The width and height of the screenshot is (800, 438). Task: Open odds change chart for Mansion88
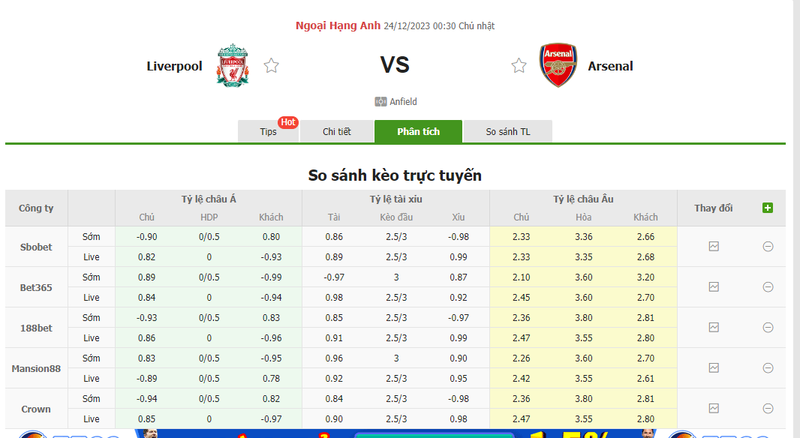tap(714, 368)
